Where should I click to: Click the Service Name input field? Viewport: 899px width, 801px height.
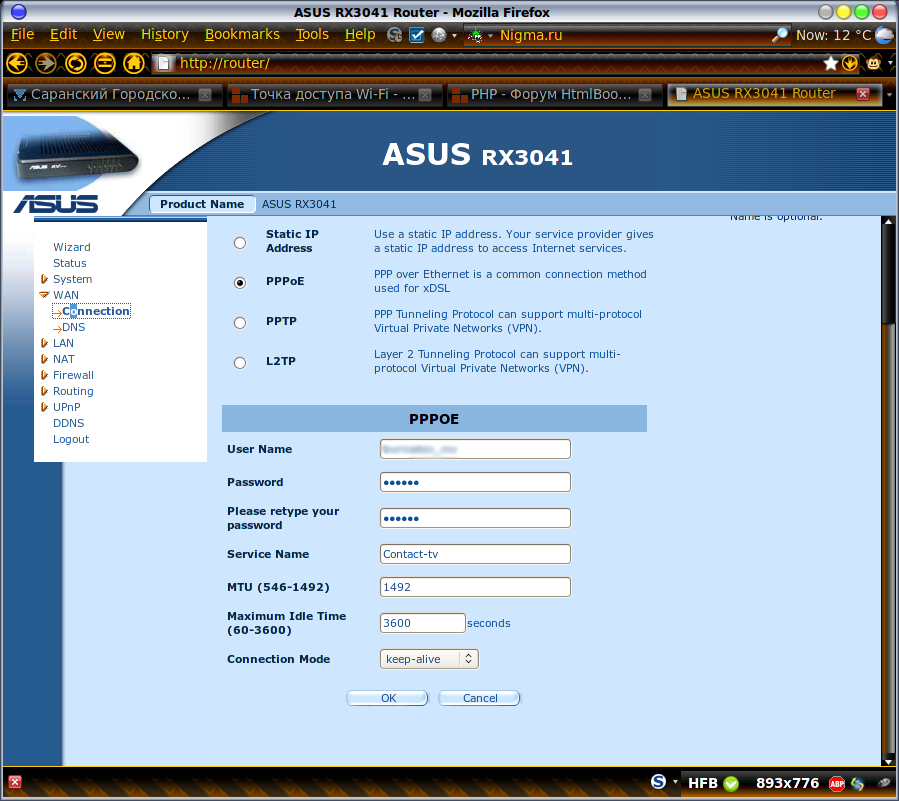click(x=475, y=554)
